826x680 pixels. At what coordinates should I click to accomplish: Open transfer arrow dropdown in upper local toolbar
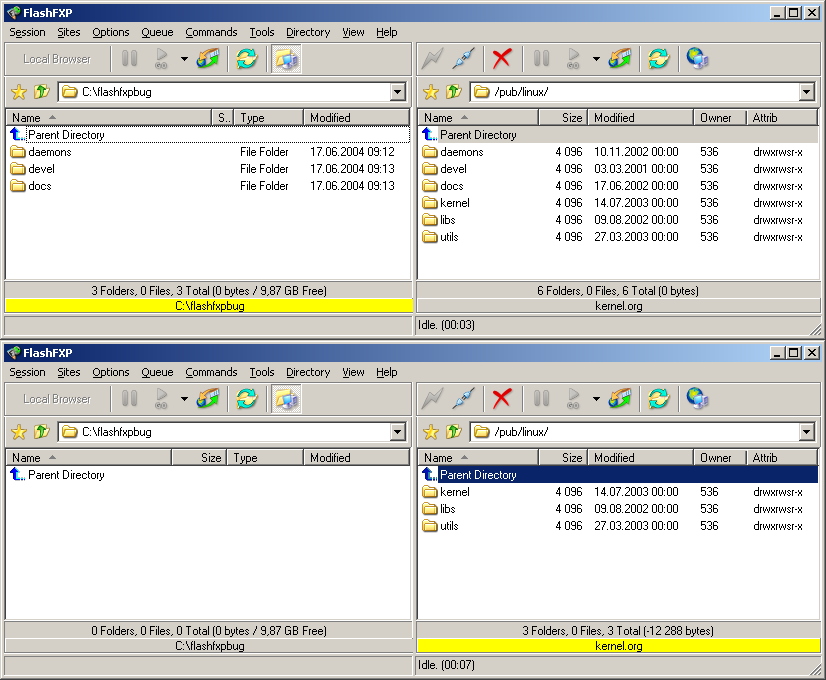pos(184,59)
